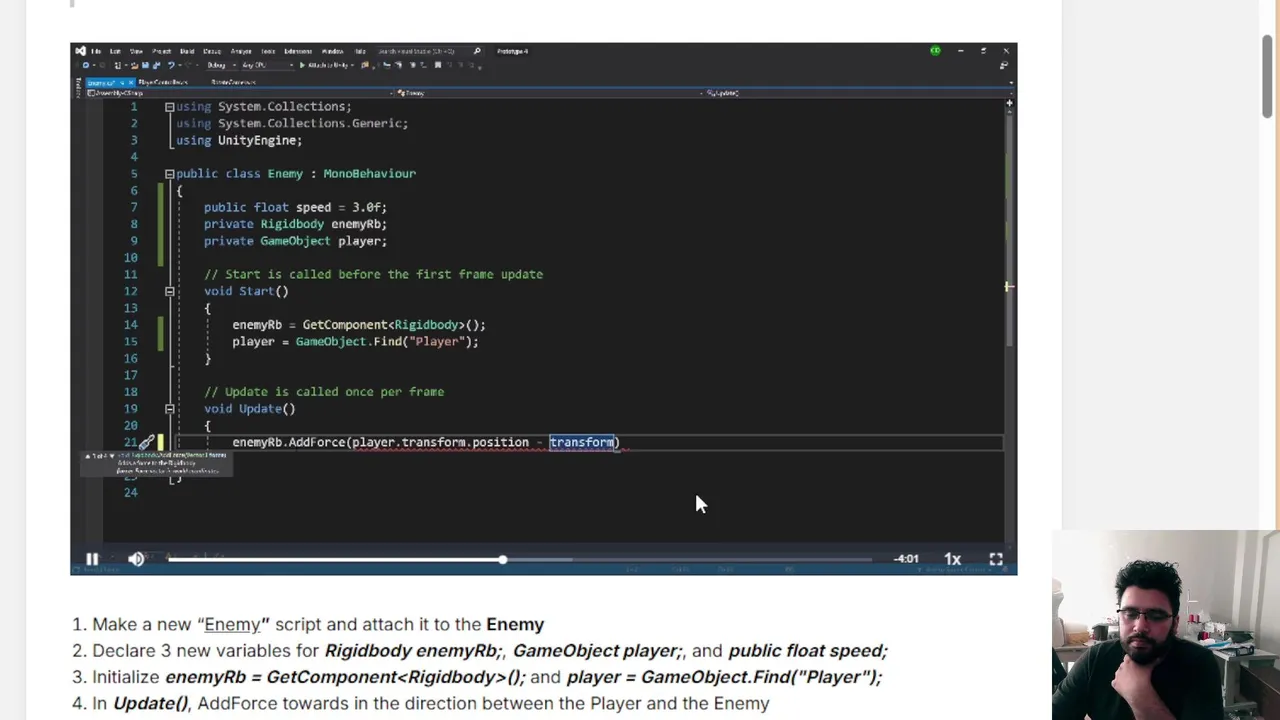Click the save icon in Visual Studio toolbar
The width and height of the screenshot is (1280, 720).
[x=145, y=65]
